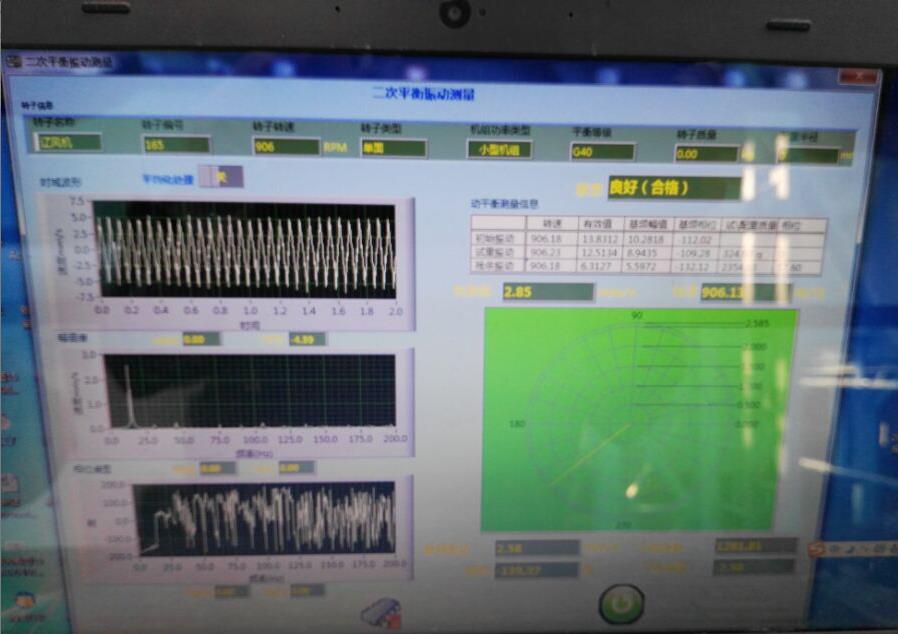Click the rotor speed field showing 906

[x=285, y=147]
